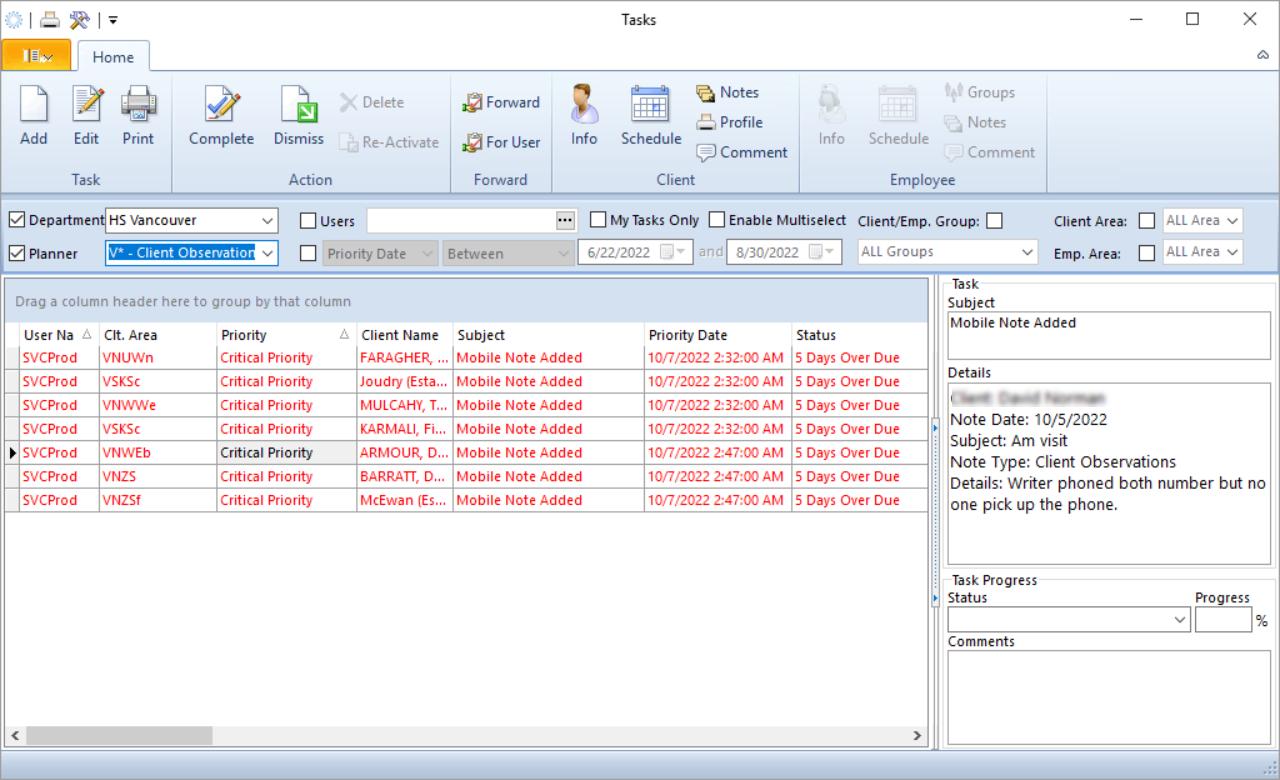Select the ARMOUR task row
Screen dimensions: 1280x780
click(403, 452)
